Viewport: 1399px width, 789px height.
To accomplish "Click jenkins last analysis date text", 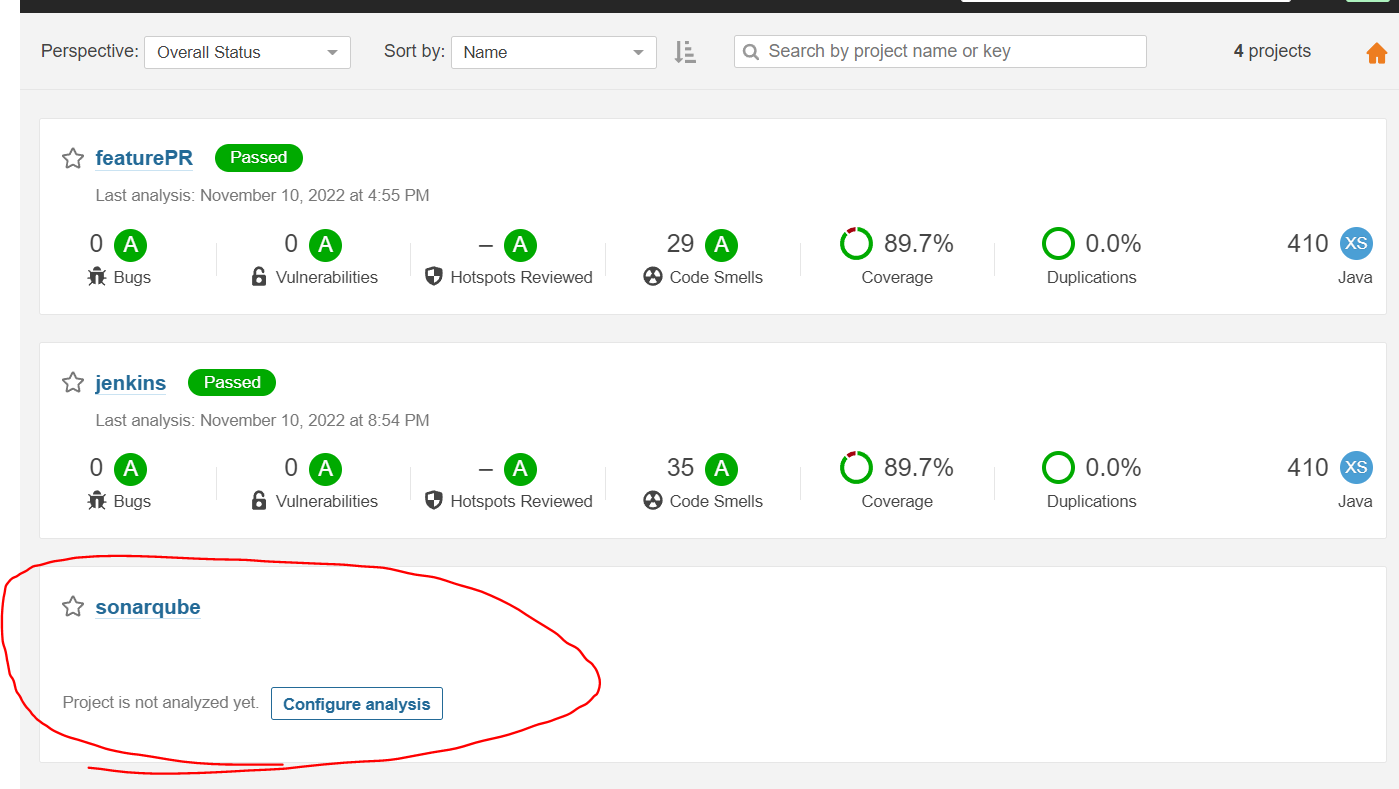I will click(263, 421).
